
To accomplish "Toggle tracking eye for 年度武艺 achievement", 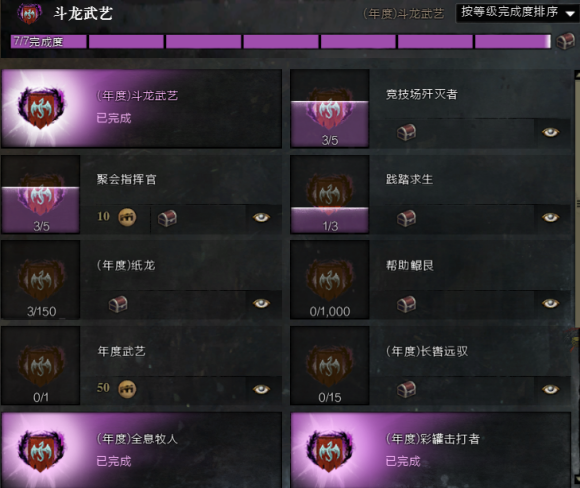I will point(261,389).
